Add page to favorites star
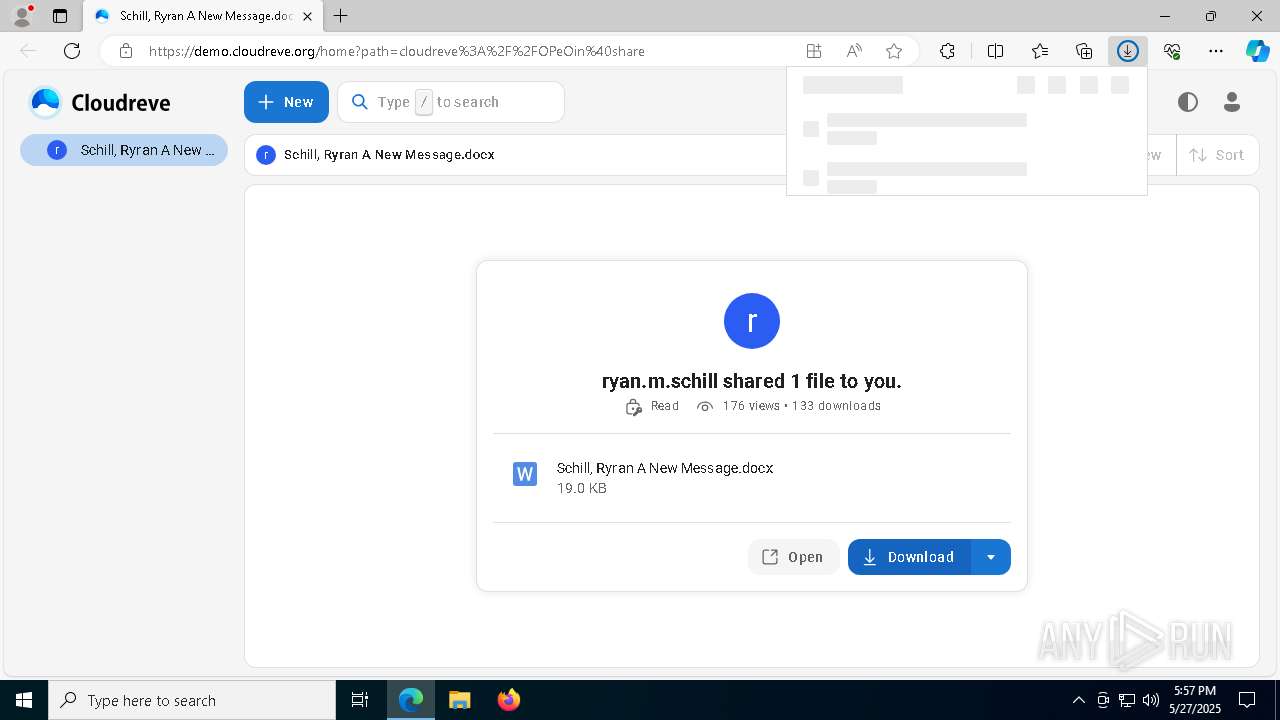 (894, 51)
